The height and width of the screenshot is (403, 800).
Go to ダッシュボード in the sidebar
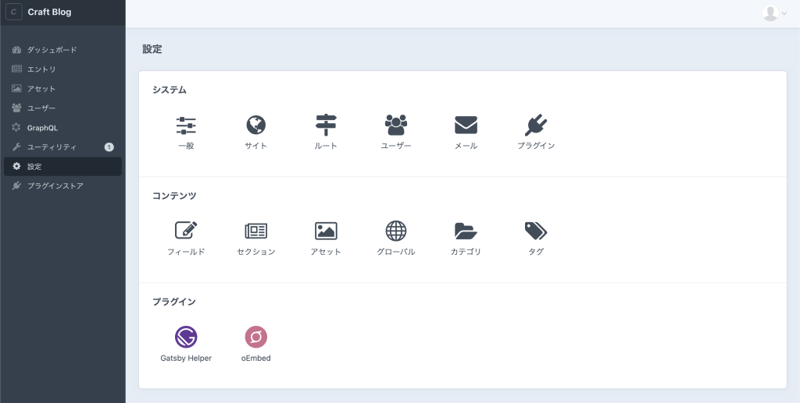52,50
